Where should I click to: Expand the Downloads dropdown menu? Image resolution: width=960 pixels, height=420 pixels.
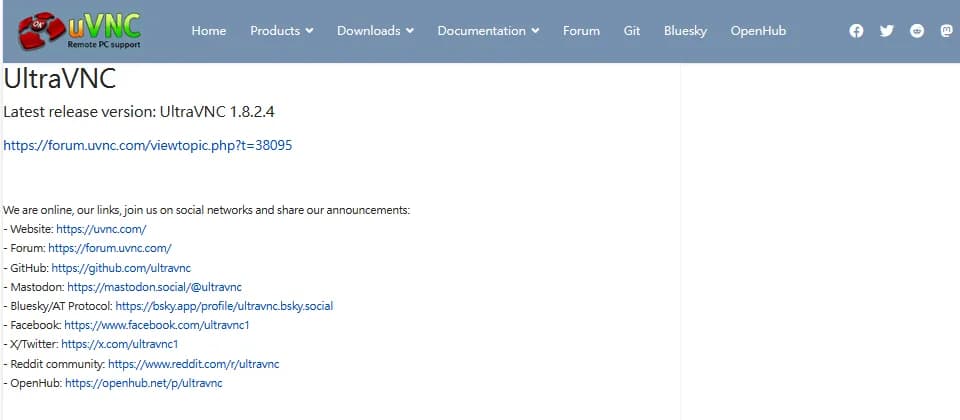click(x=375, y=31)
